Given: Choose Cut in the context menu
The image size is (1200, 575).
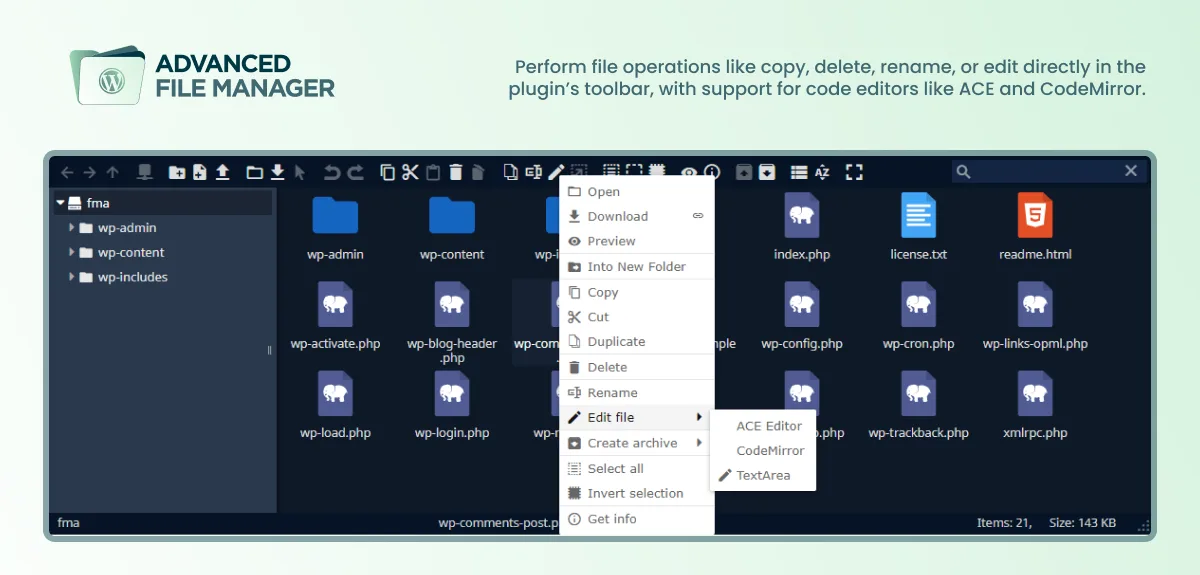Looking at the screenshot, I should click(x=637, y=317).
